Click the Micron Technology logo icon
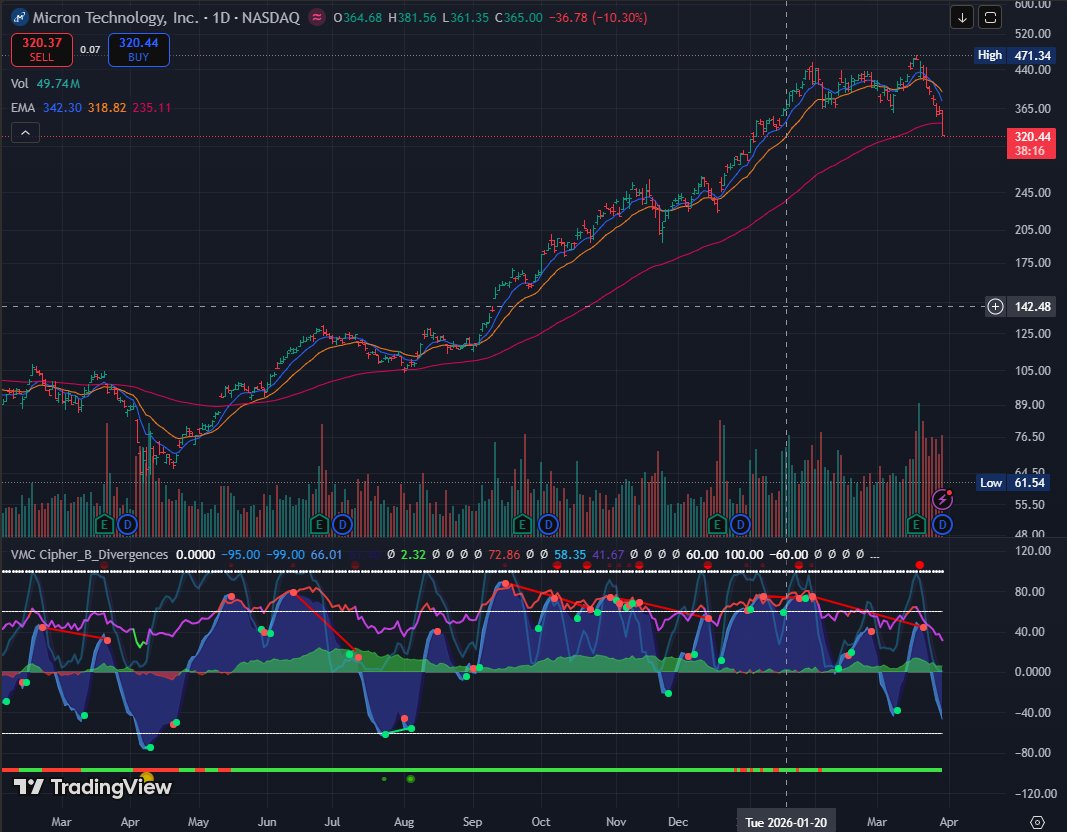The image size is (1067, 832). point(20,18)
